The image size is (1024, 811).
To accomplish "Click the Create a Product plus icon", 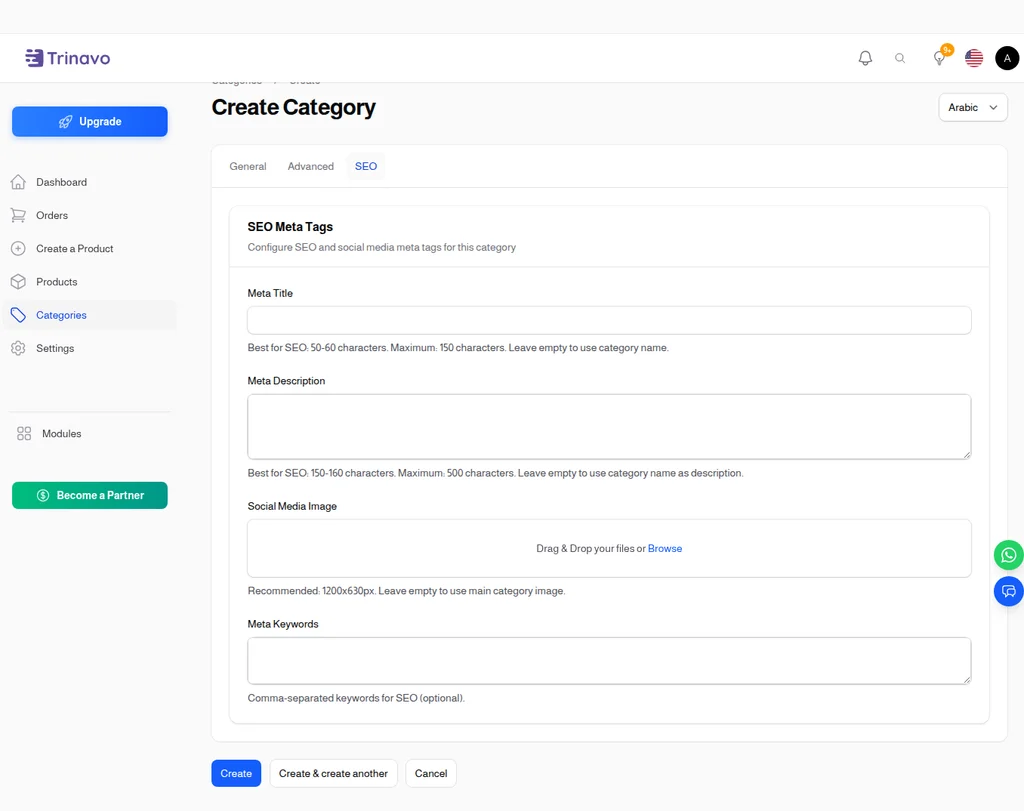I will click(x=18, y=248).
